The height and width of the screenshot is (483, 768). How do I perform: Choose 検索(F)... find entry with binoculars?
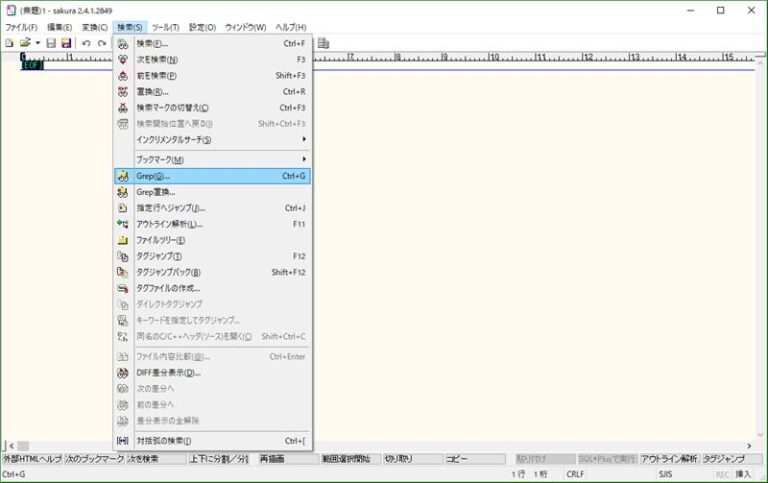click(152, 44)
